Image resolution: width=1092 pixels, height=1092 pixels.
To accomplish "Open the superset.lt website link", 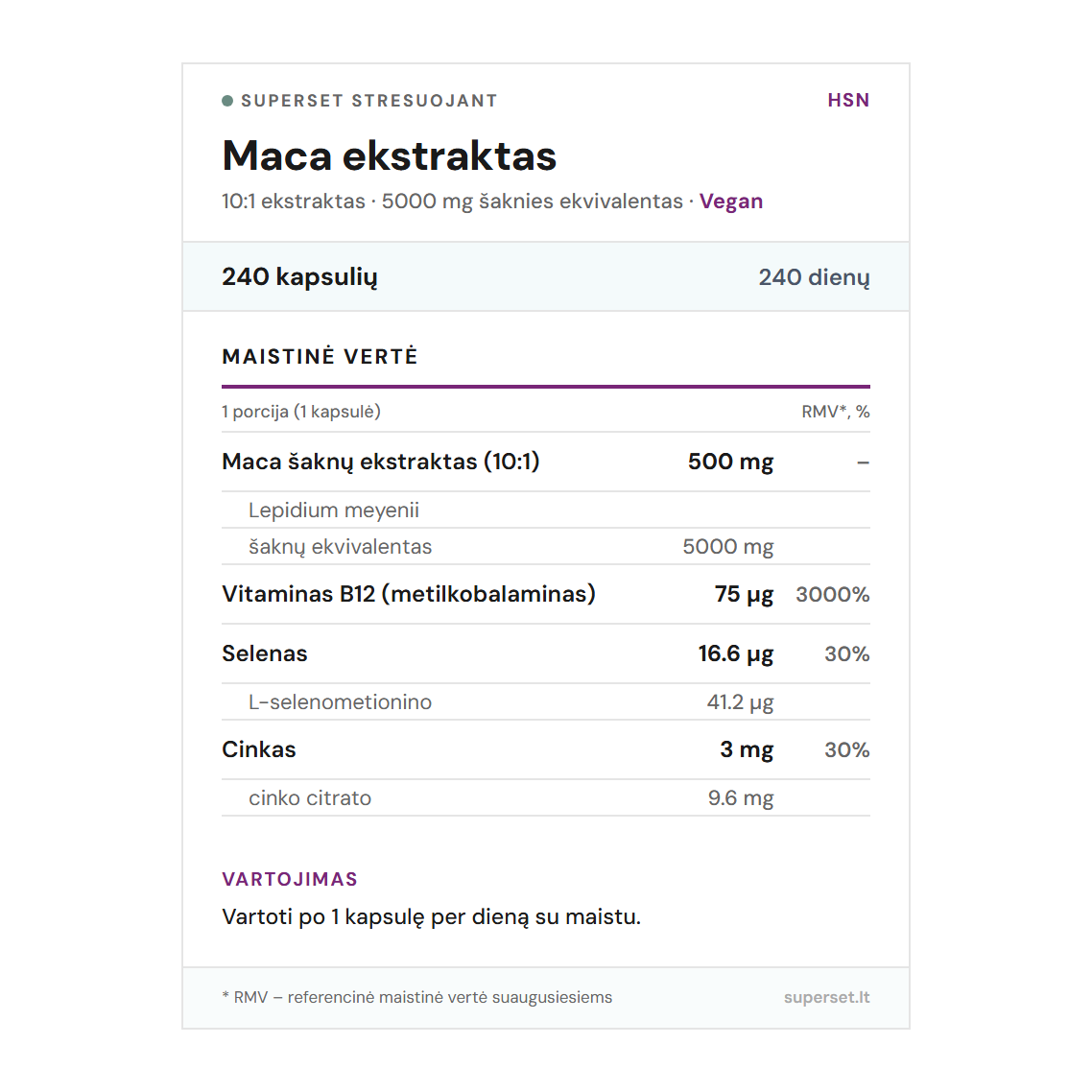I will point(826,997).
